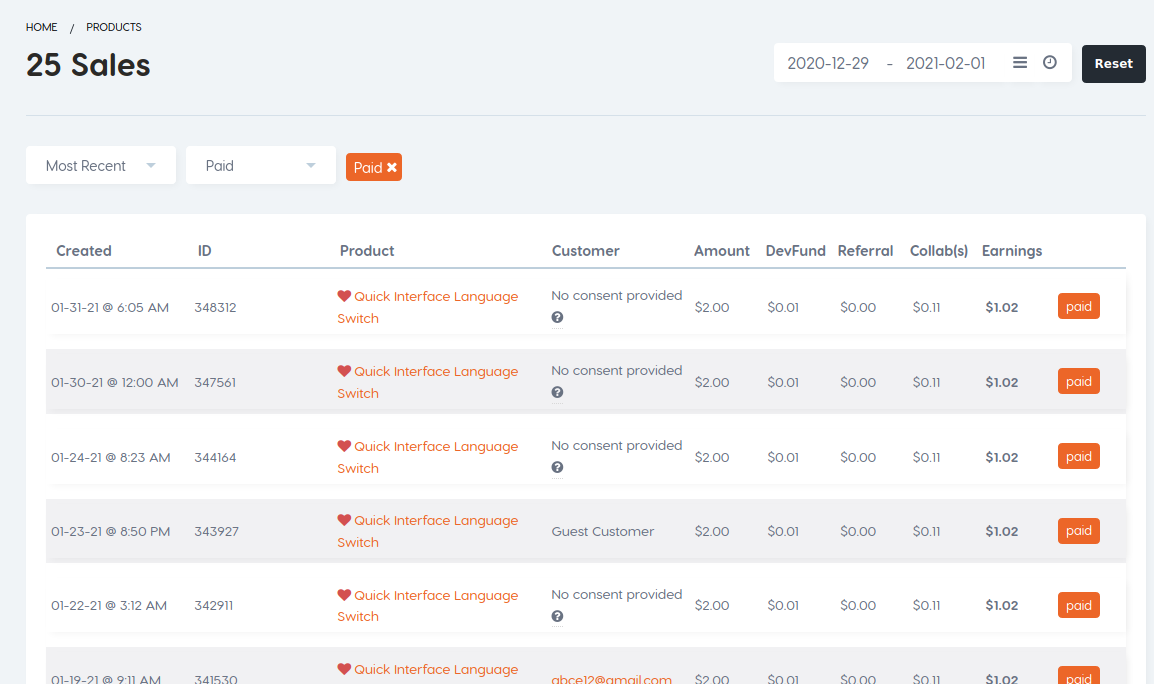Click the Amount column header
1154x684 pixels.
click(x=721, y=251)
